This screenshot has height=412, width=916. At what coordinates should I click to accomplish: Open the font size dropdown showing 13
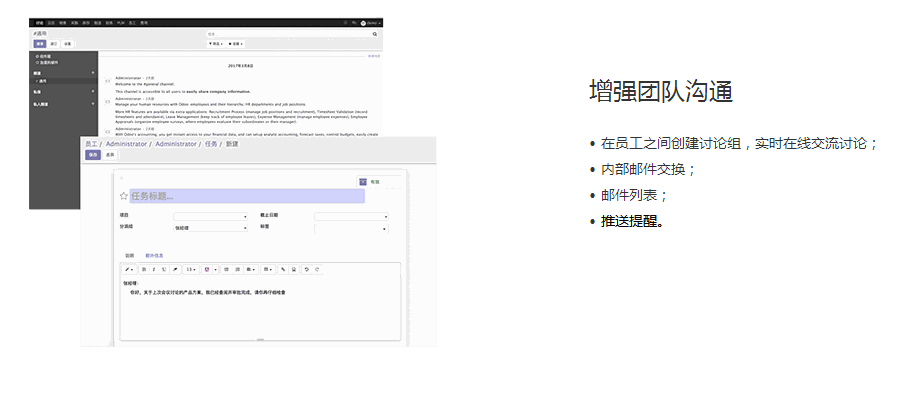coord(190,269)
